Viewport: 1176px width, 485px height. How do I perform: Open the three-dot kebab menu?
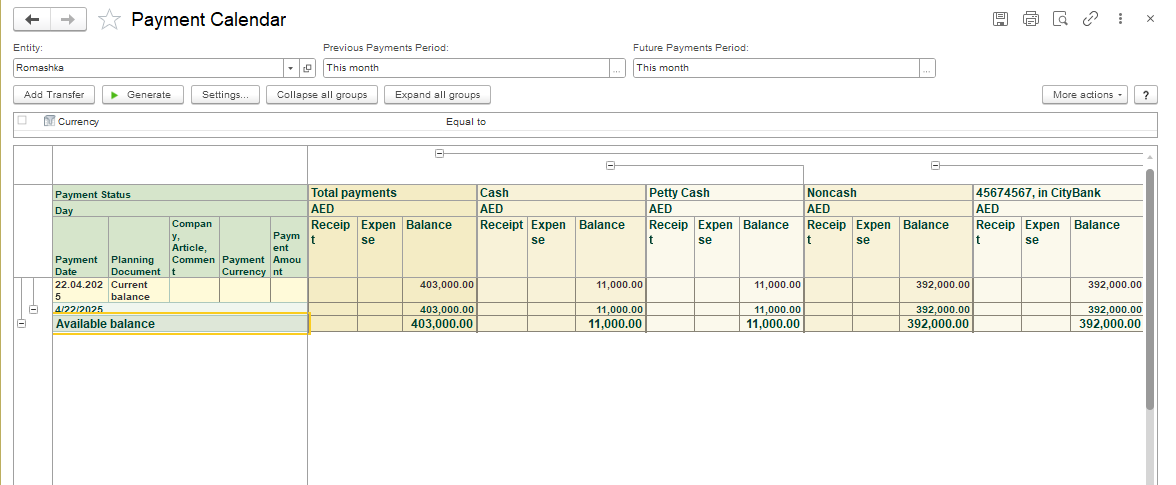[x=1121, y=19]
